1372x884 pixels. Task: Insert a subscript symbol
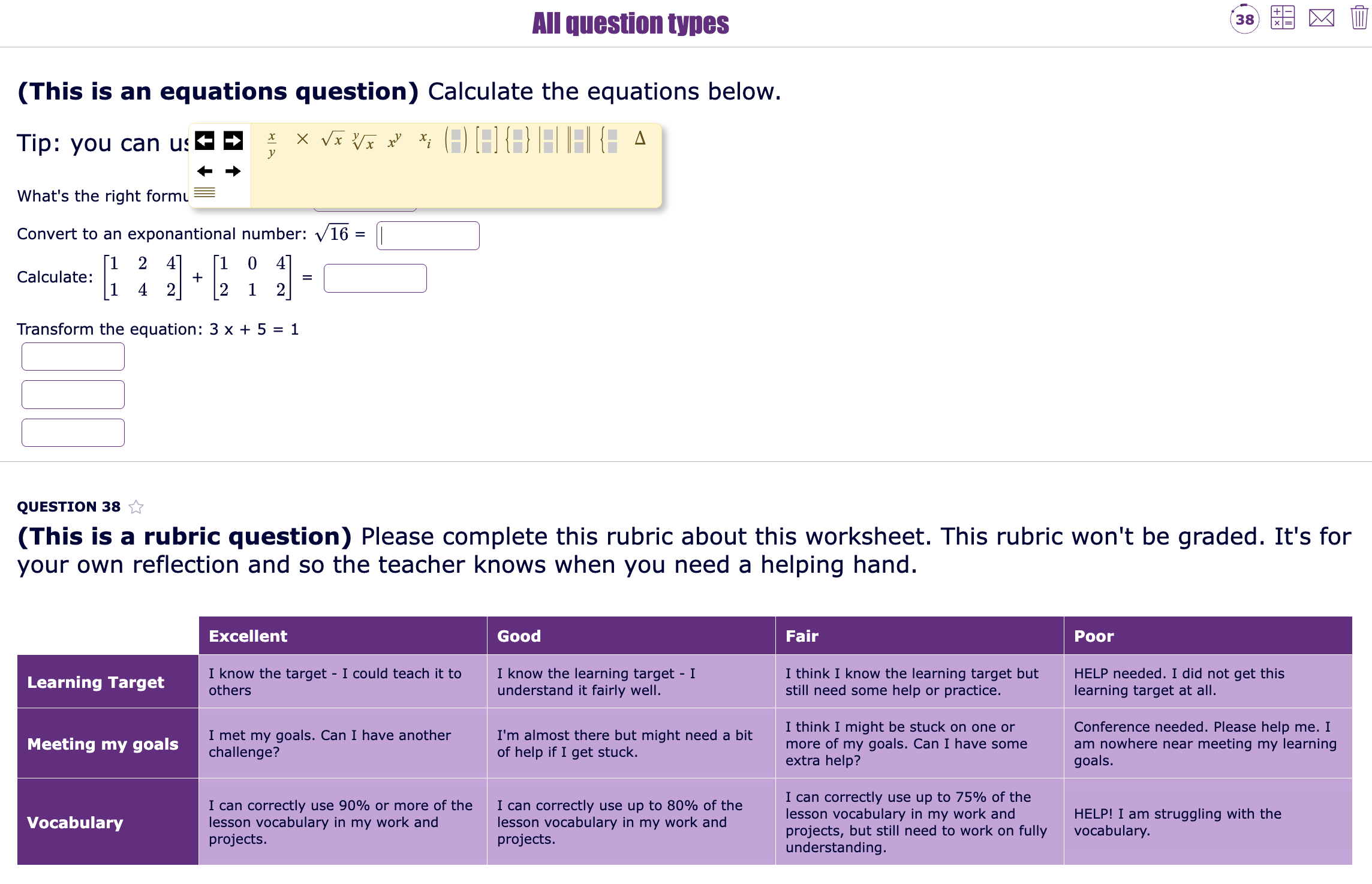click(425, 140)
